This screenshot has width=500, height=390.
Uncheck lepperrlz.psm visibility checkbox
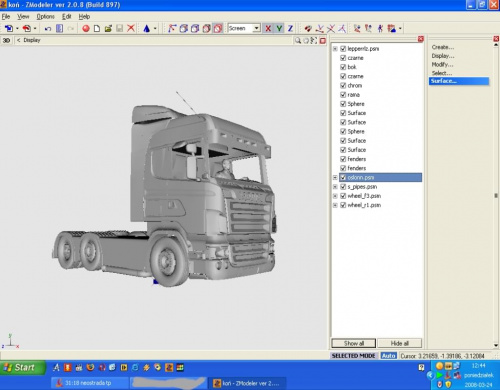[x=343, y=49]
